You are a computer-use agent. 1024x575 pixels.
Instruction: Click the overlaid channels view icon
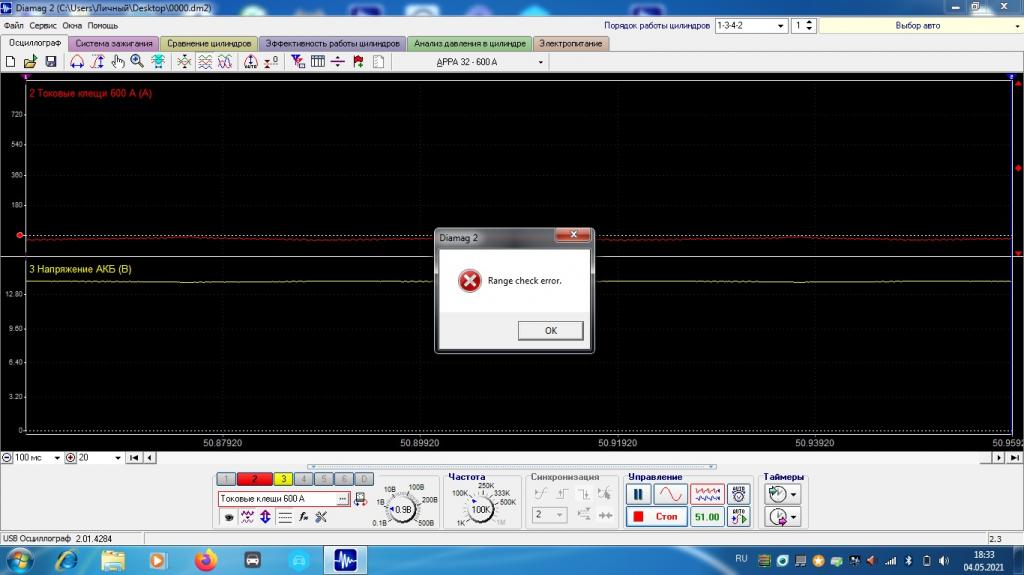185,62
